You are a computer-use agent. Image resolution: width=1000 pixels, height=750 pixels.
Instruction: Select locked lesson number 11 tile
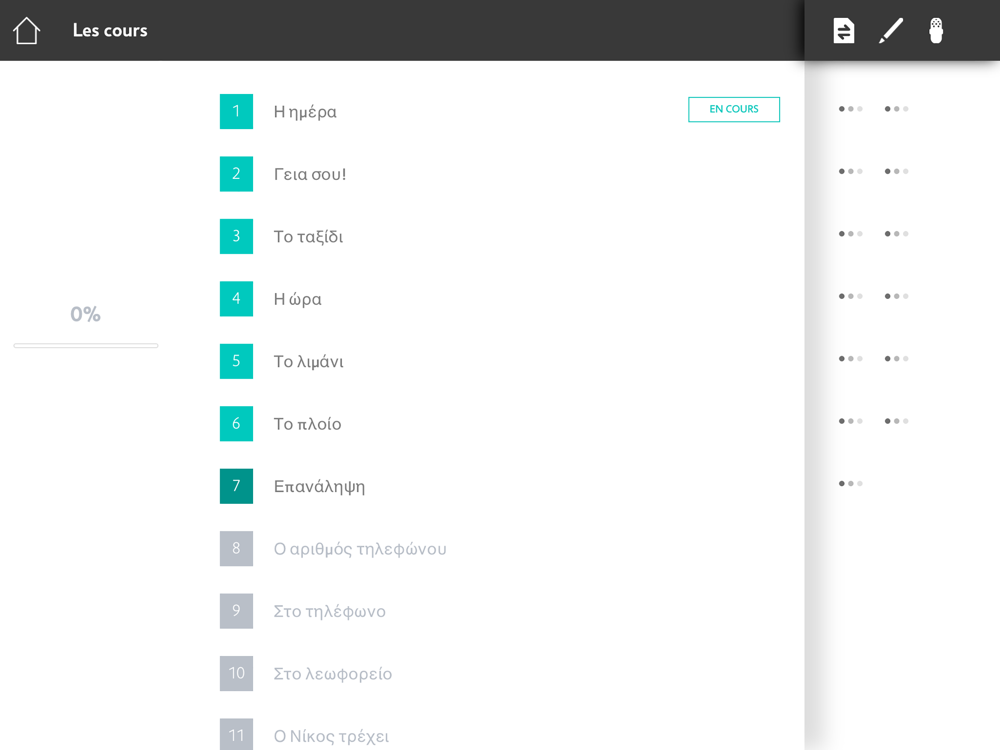click(x=236, y=735)
